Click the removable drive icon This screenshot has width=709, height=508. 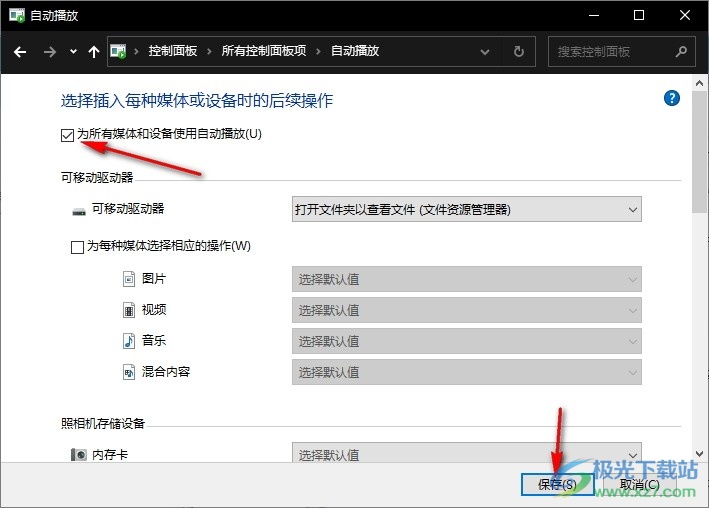pyautogui.click(x=79, y=211)
